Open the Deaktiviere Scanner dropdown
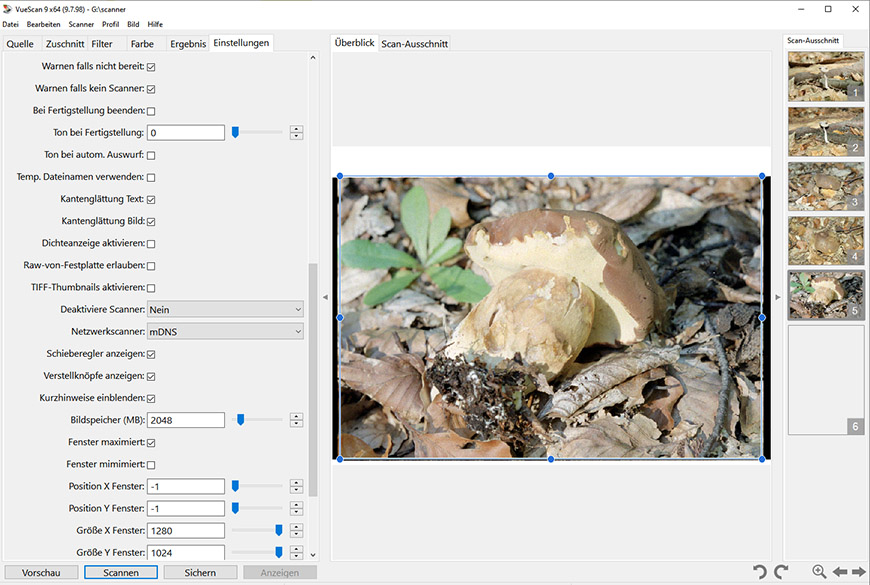Image resolution: width=870 pixels, height=585 pixels. tap(224, 310)
